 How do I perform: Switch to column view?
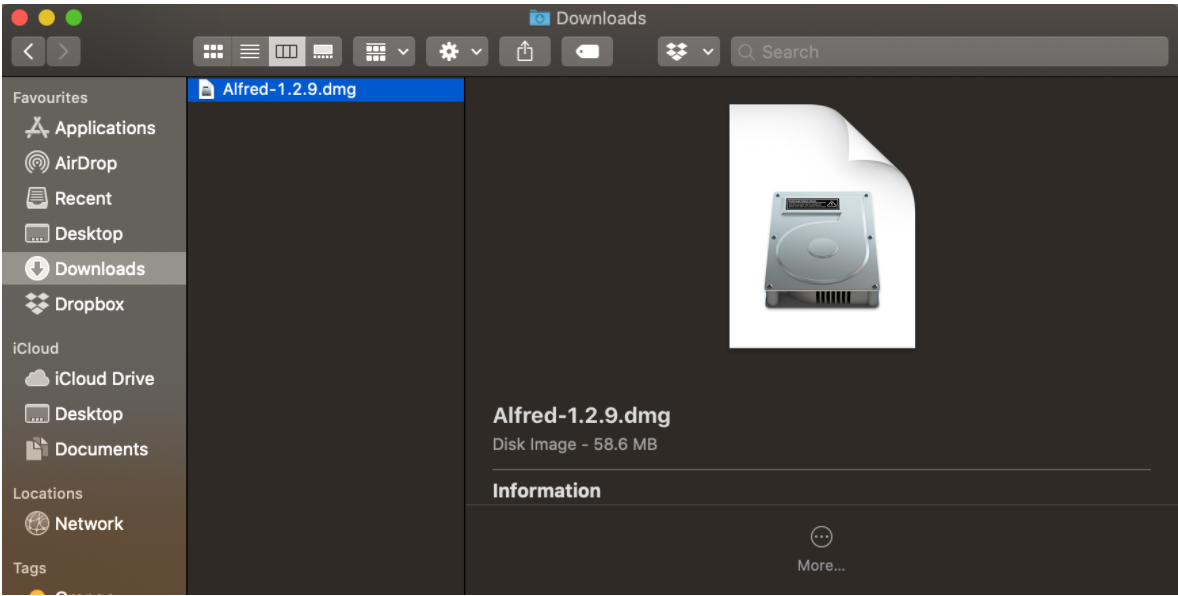click(287, 51)
